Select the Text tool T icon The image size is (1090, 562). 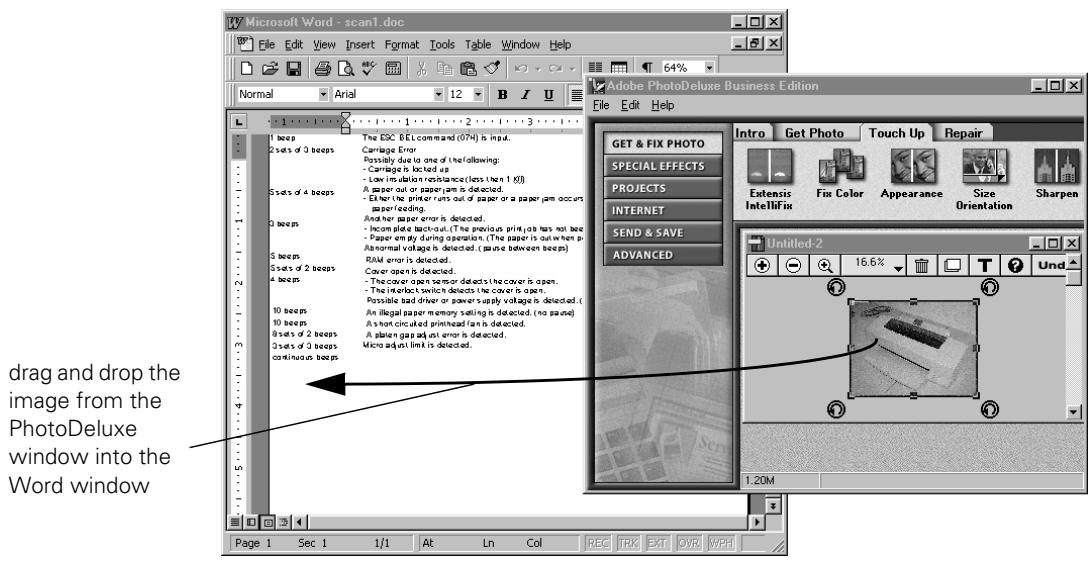(x=984, y=265)
